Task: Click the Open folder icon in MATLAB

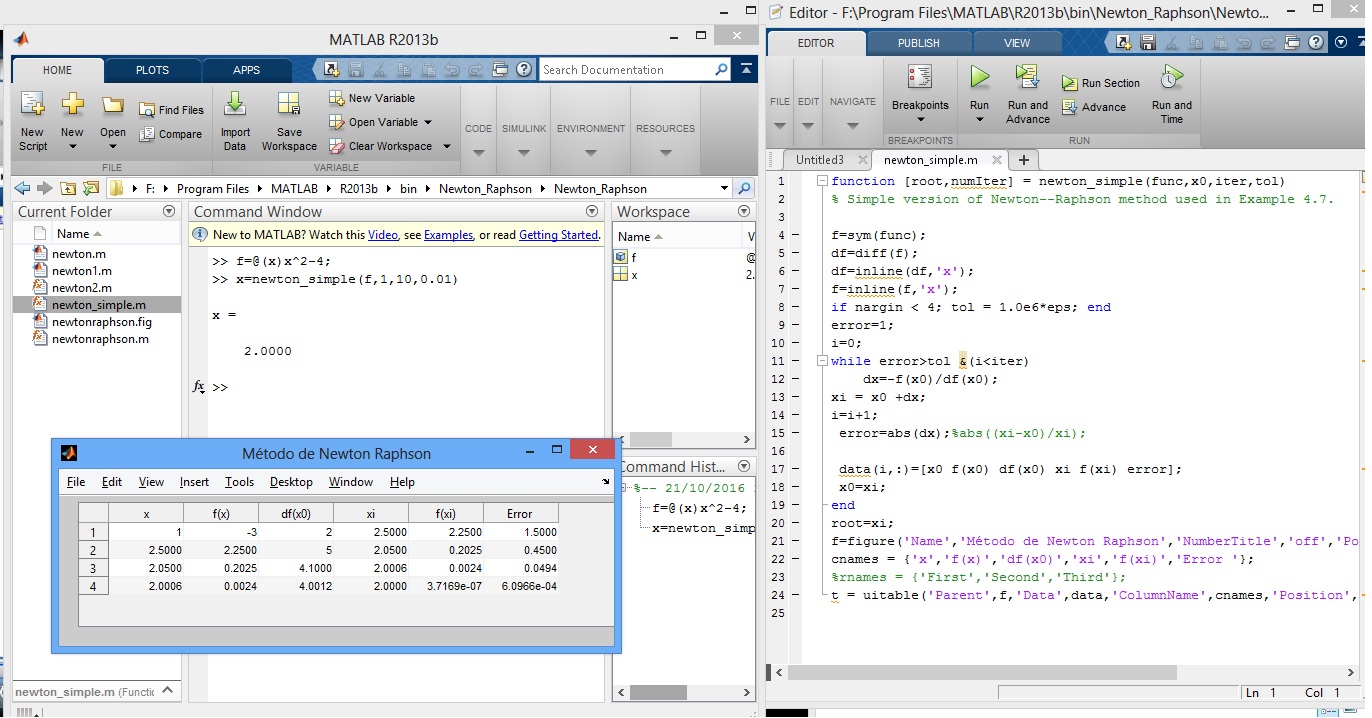Action: [113, 104]
